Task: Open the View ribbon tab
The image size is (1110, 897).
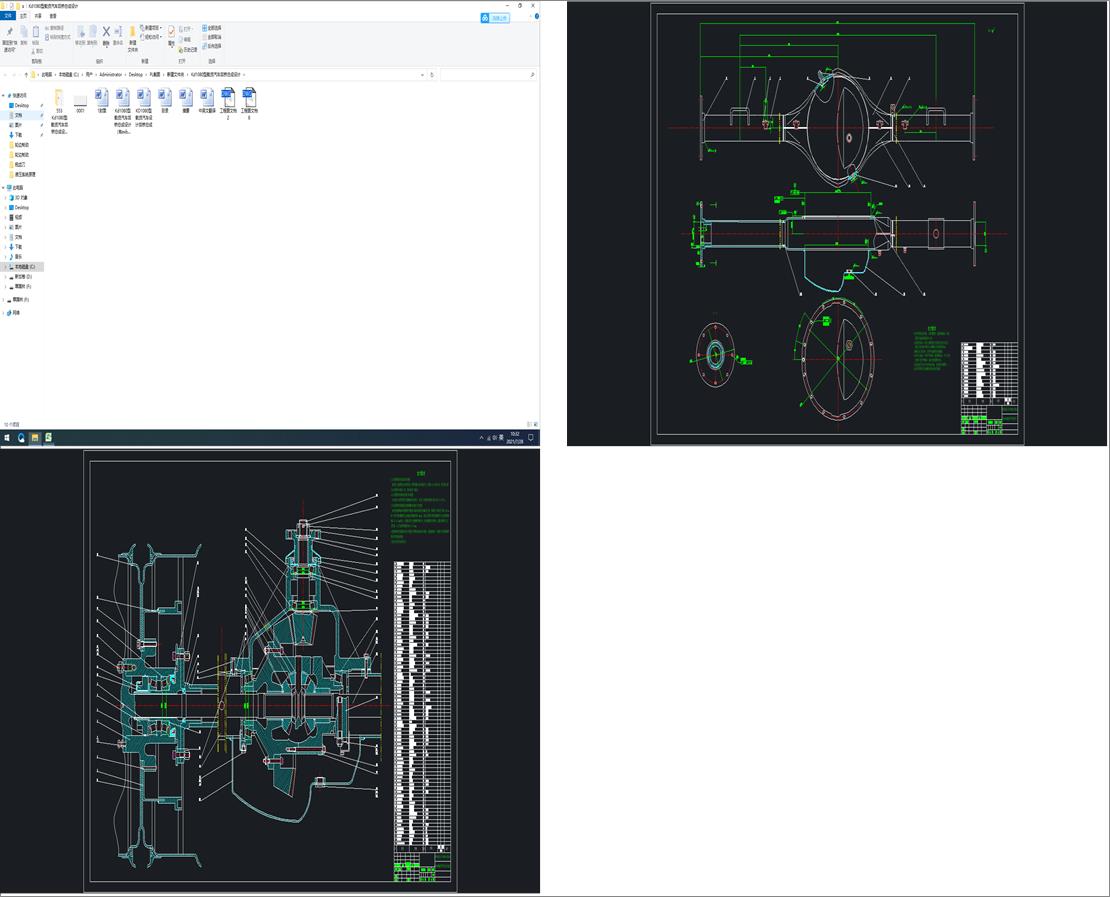Action: 53,16
